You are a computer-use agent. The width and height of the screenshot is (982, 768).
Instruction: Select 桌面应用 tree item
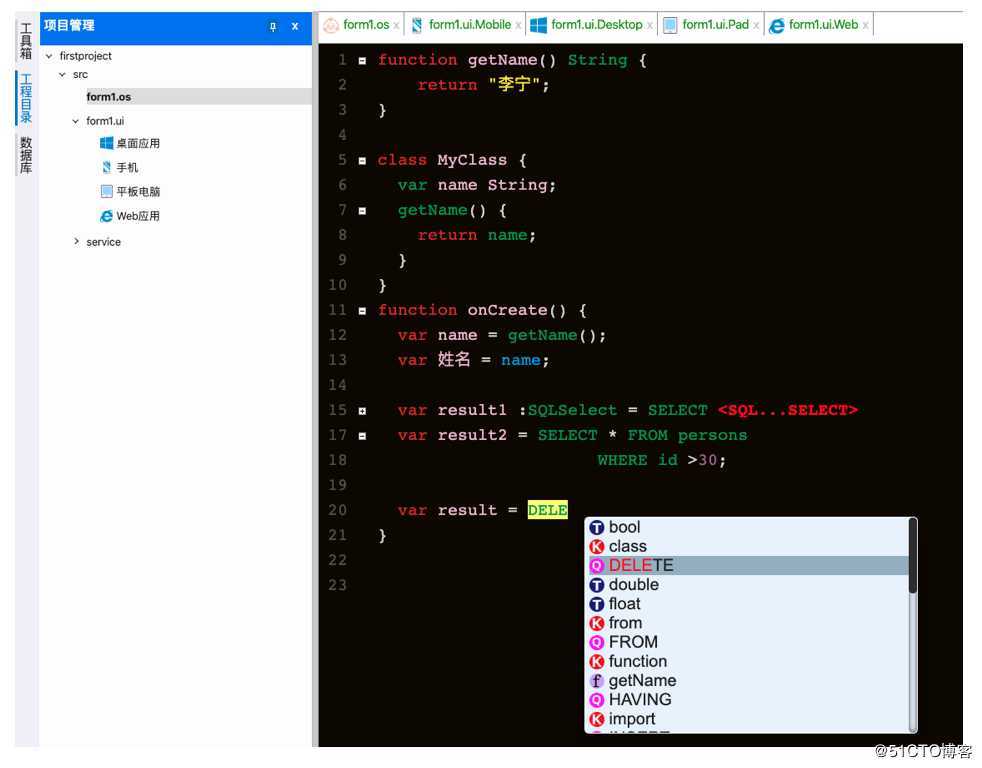tap(138, 143)
